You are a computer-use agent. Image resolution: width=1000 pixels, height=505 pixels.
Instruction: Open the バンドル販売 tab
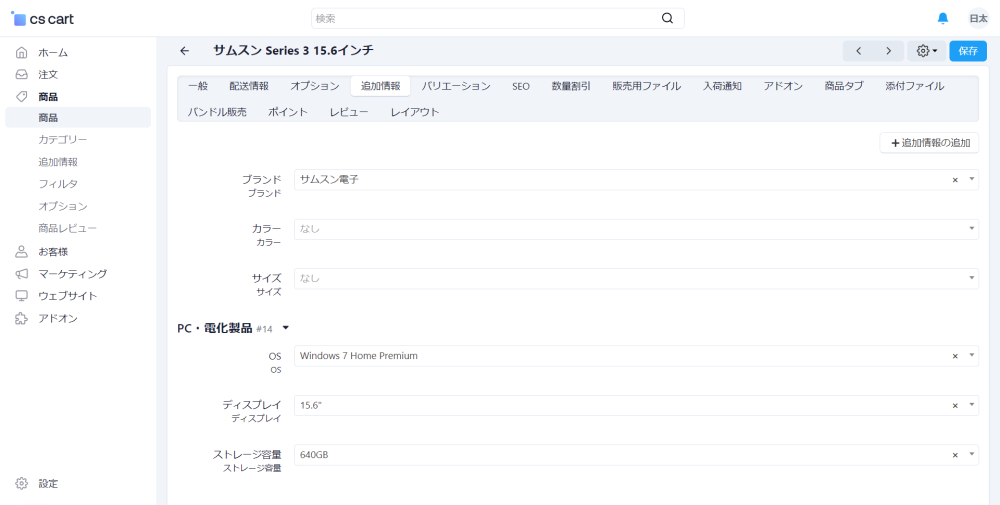[217, 112]
